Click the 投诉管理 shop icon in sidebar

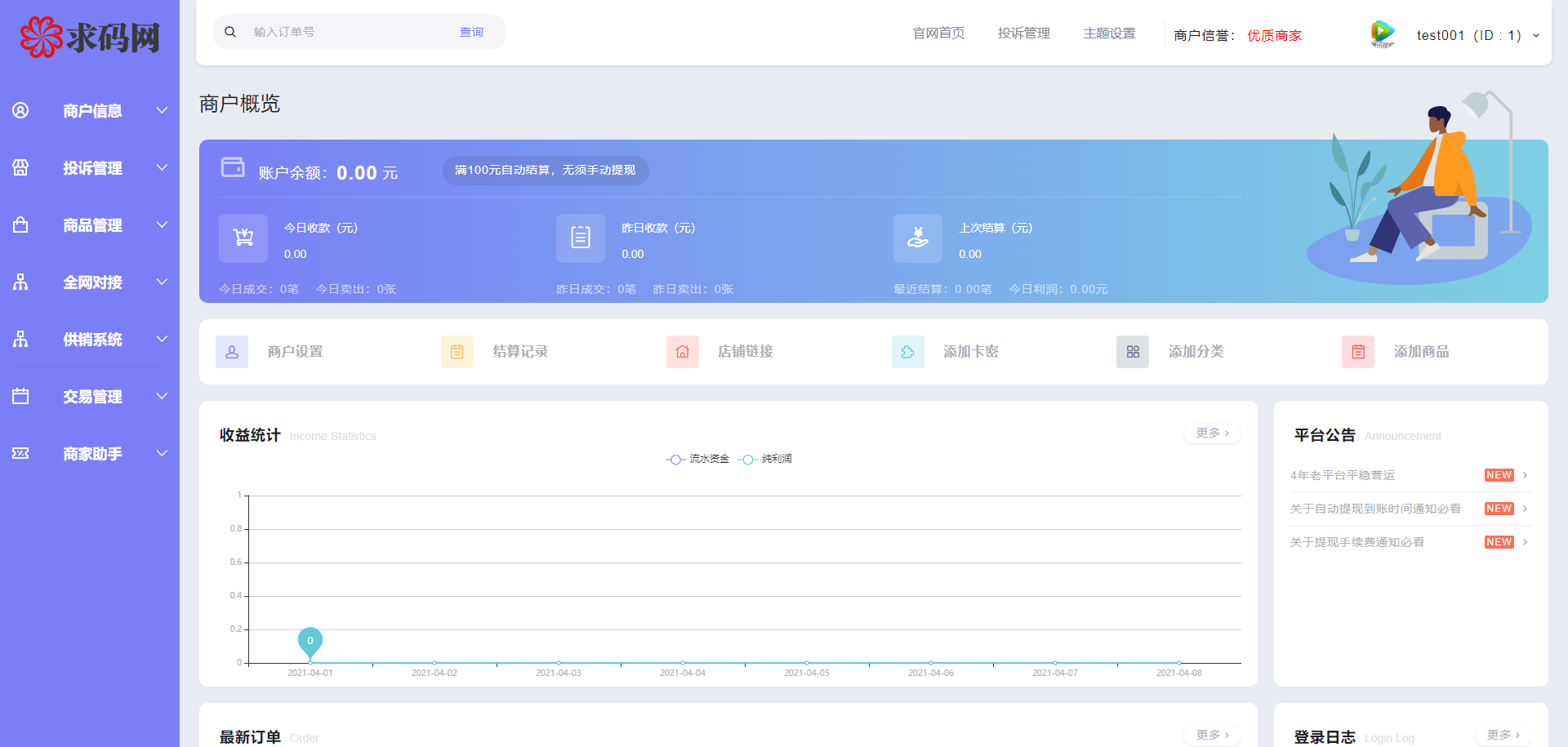pos(20,167)
